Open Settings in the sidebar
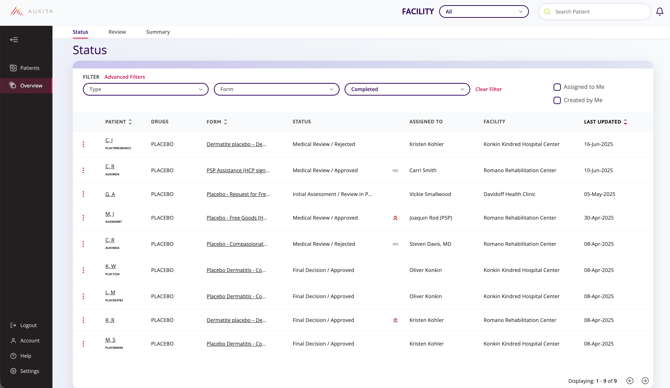This screenshot has width=670, height=388. tap(25, 371)
